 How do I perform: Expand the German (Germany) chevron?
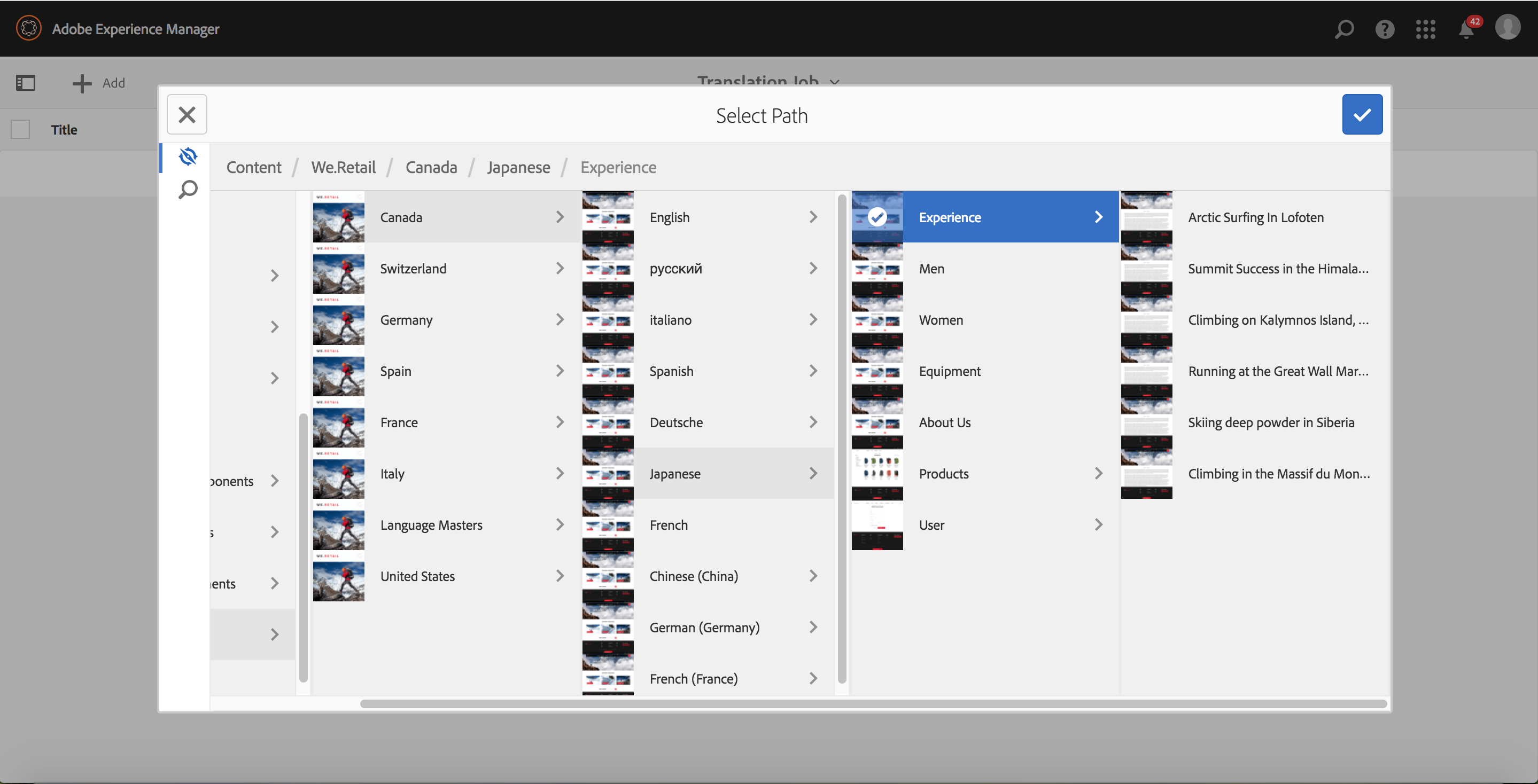pyautogui.click(x=813, y=627)
